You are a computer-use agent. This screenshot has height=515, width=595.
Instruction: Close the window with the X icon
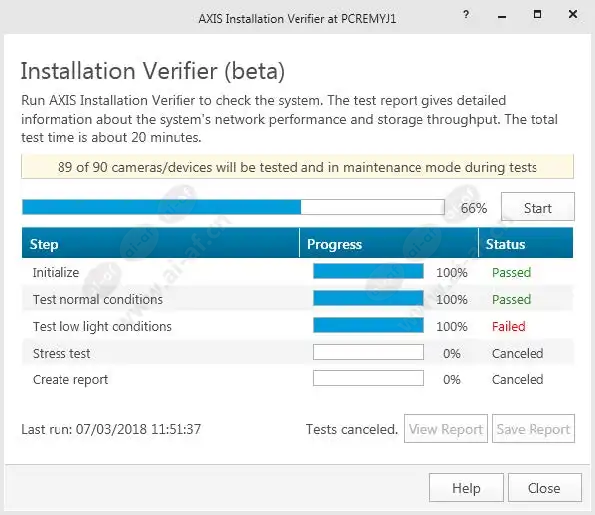coord(573,14)
